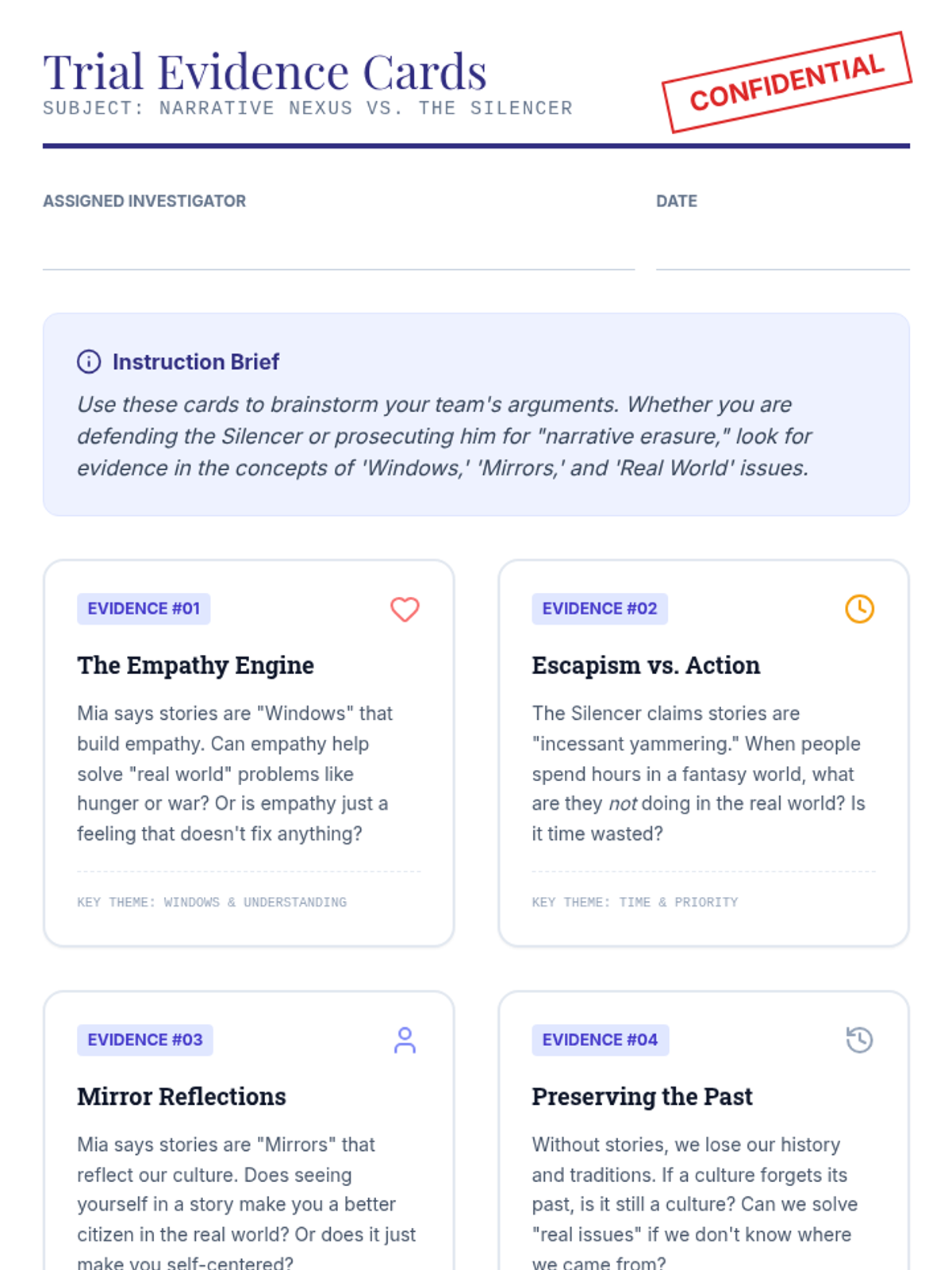The width and height of the screenshot is (952, 1270).
Task: Click the Date input field
Action: click(x=782, y=246)
